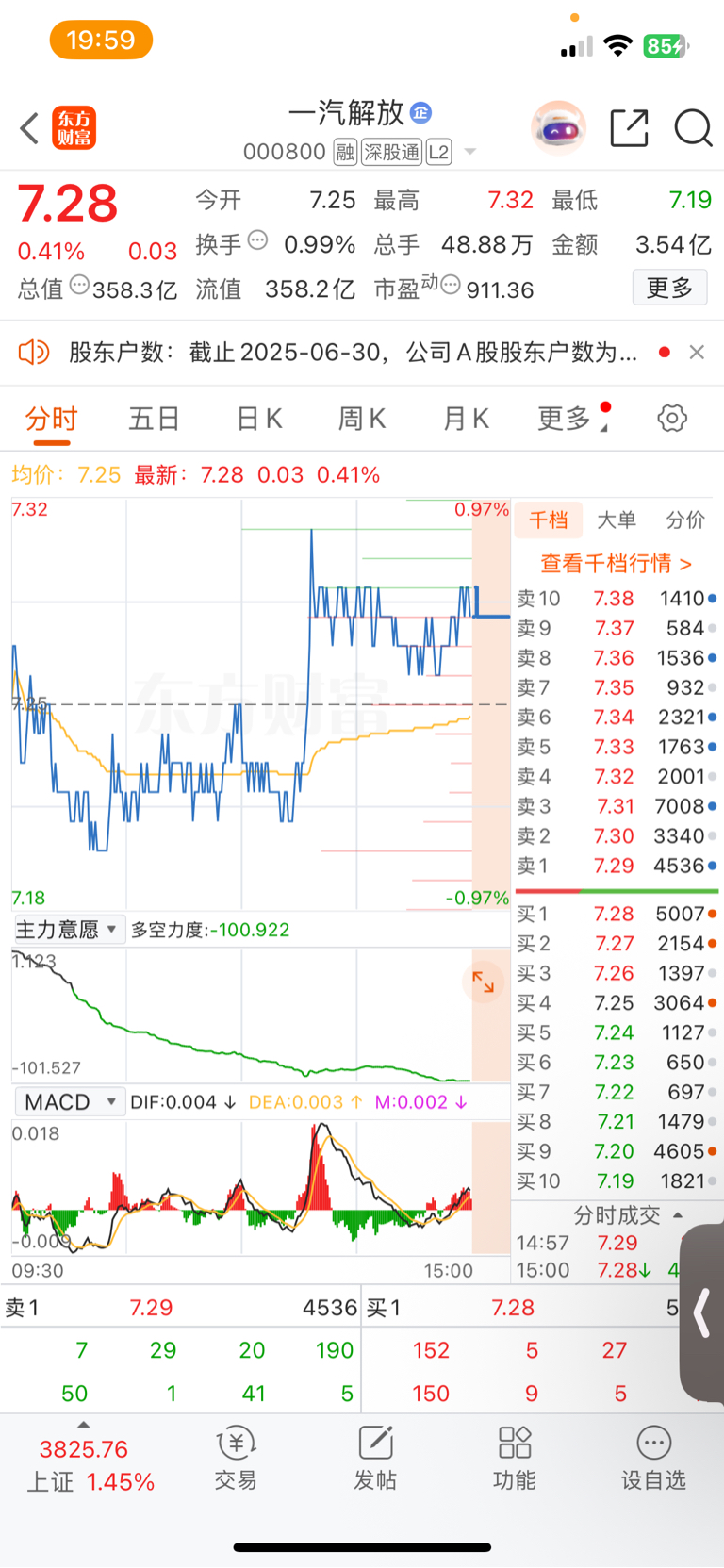
Task: Tap the MACD histogram chart
Action: (260, 1188)
